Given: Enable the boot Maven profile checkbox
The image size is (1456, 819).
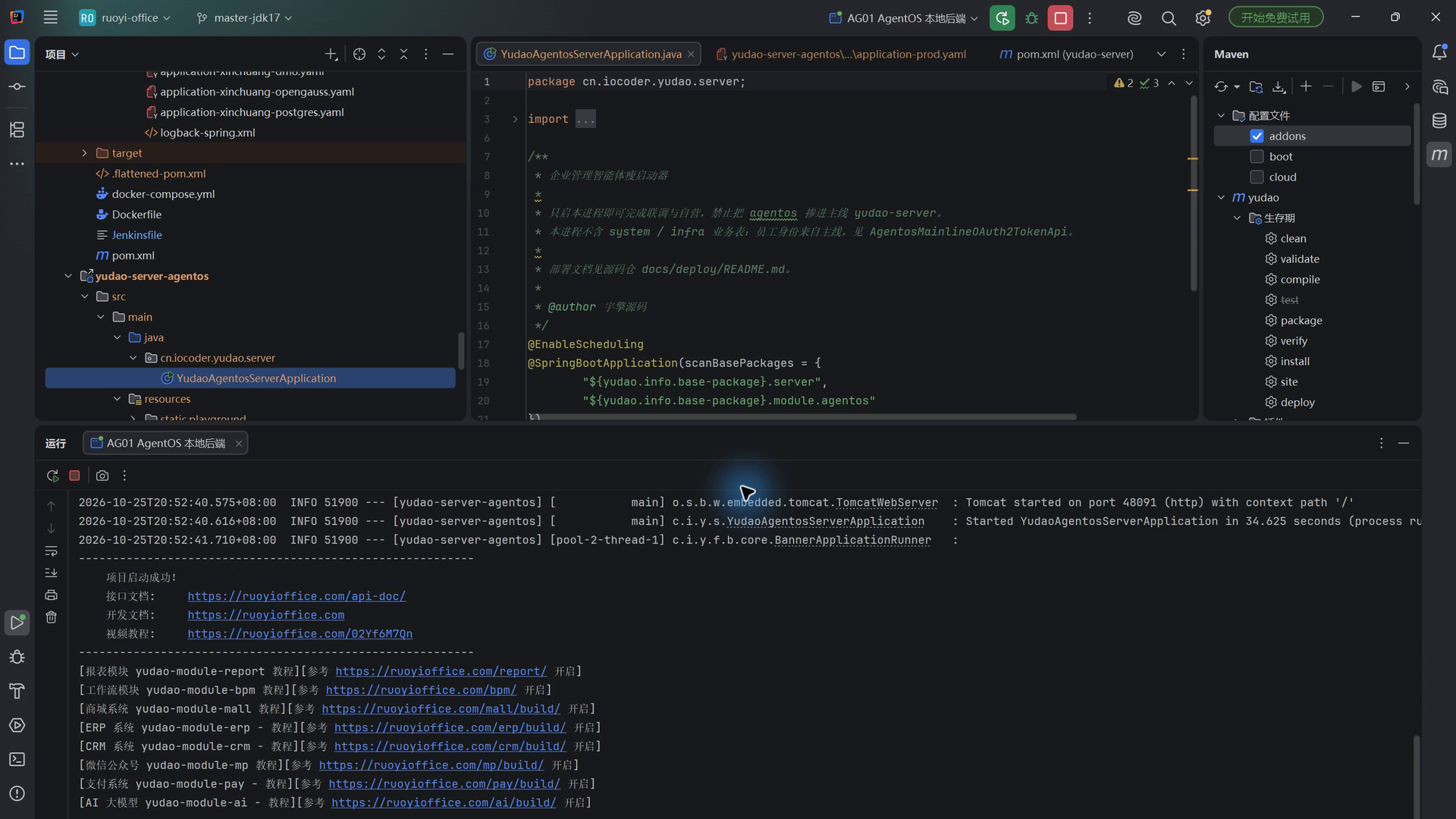Looking at the screenshot, I should [1257, 157].
